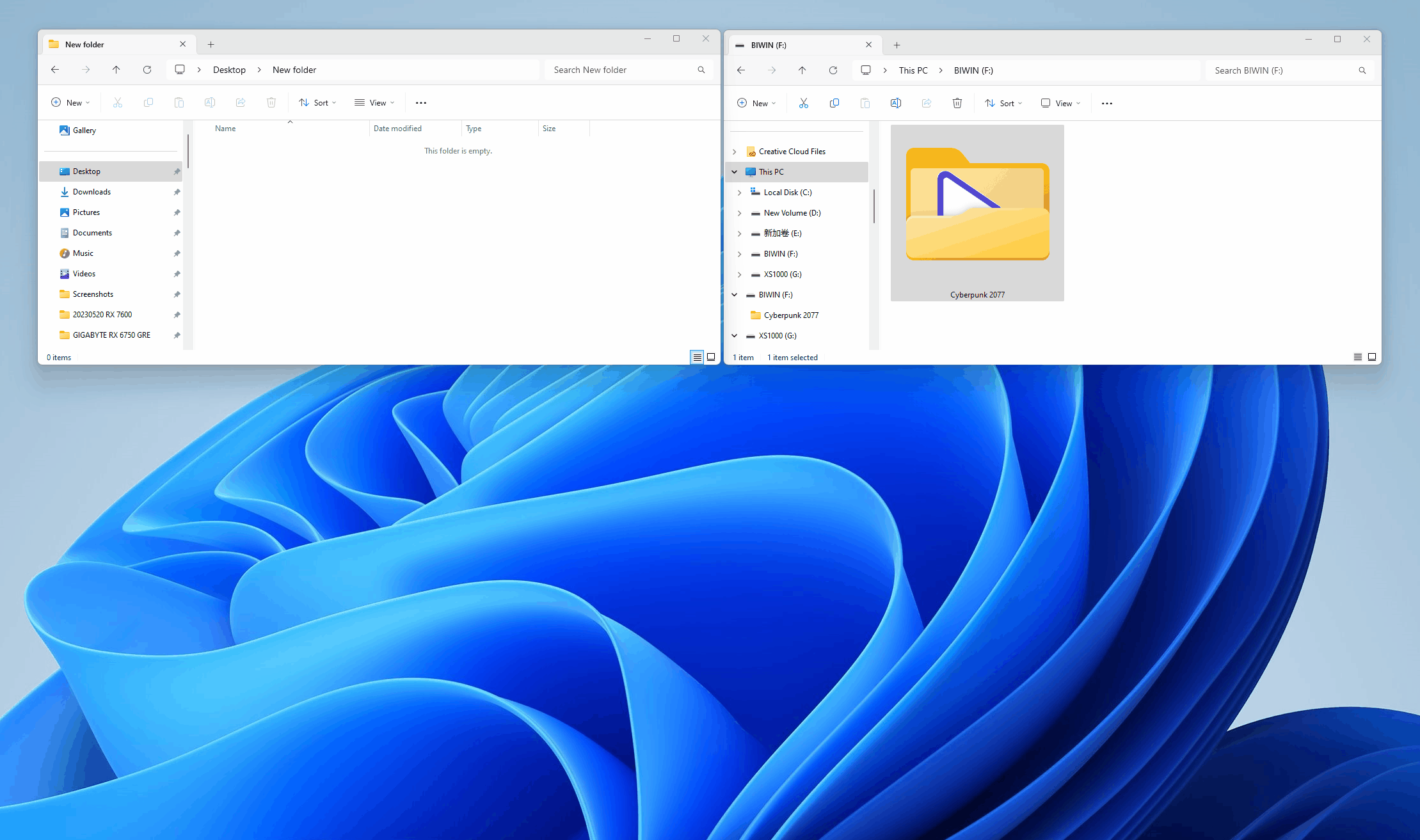
Task: Click the delete icon in right window toolbar
Action: click(x=957, y=103)
